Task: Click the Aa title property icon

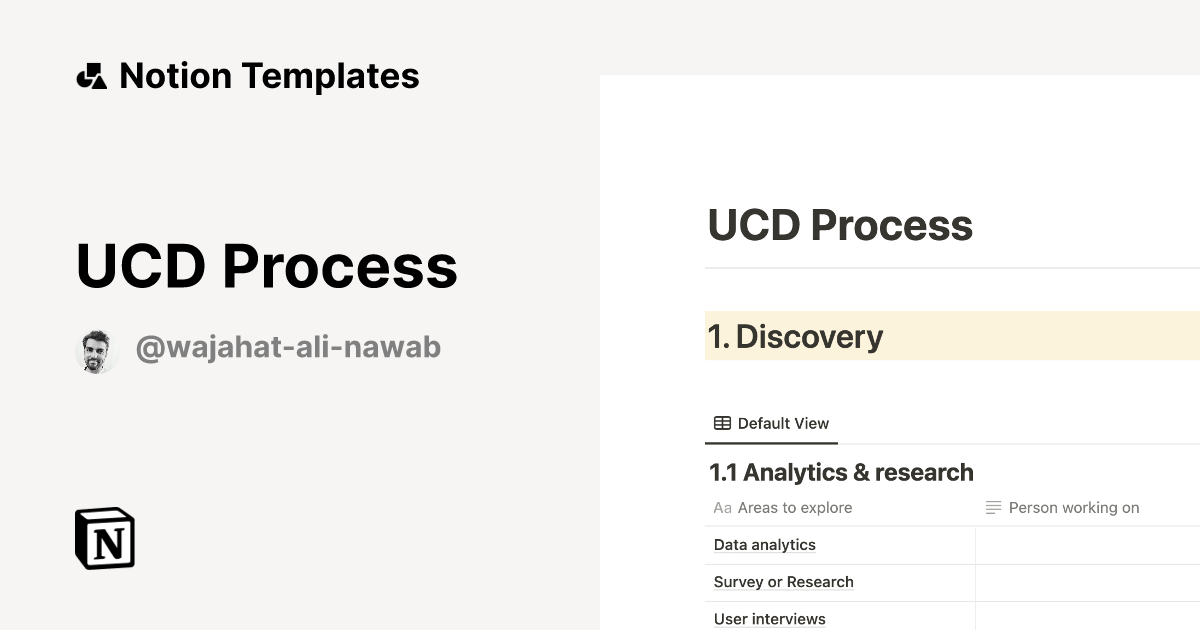Action: [x=721, y=508]
